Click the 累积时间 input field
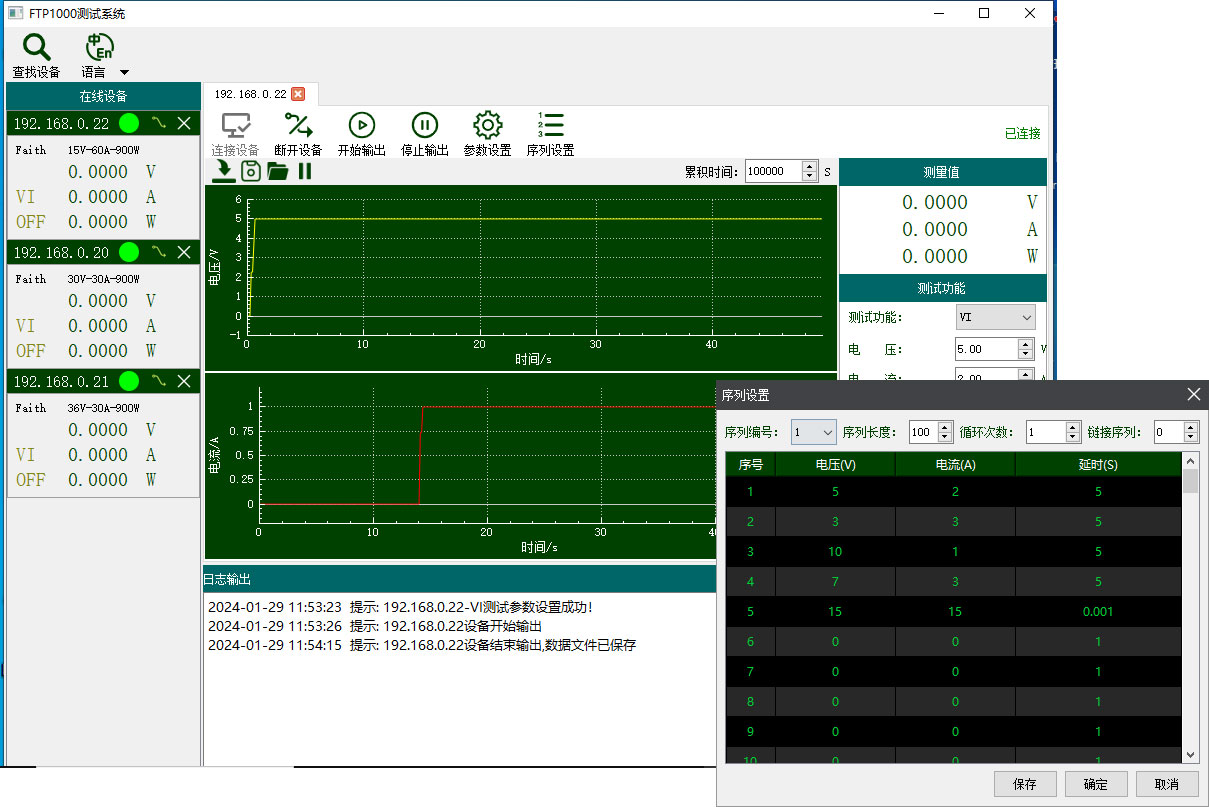This screenshot has height=807, width=1209. tap(773, 171)
